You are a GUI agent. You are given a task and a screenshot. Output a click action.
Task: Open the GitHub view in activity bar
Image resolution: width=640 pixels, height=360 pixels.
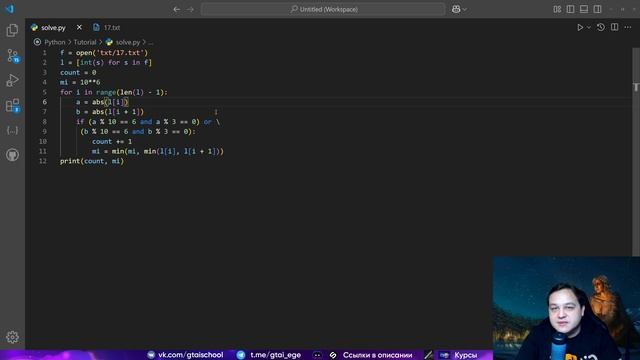(12, 155)
